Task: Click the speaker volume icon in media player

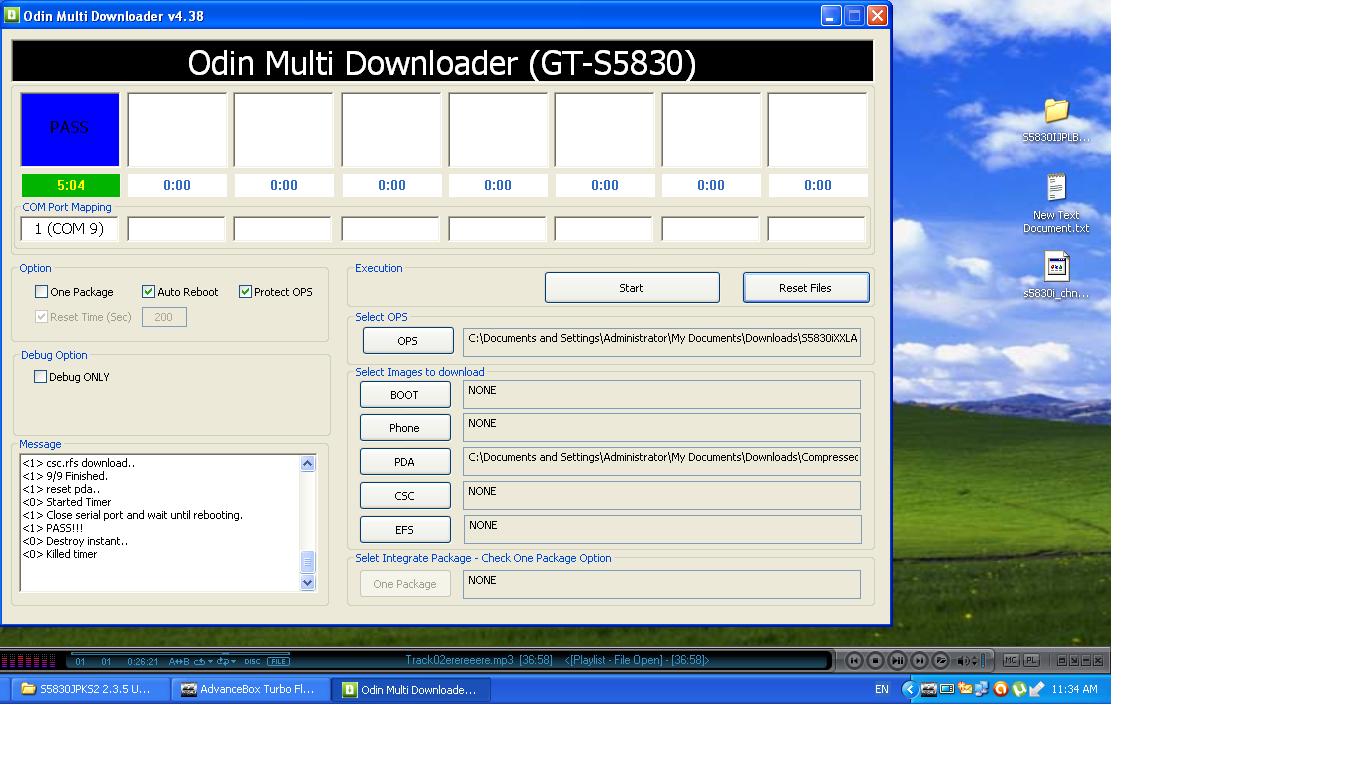Action: pos(962,660)
